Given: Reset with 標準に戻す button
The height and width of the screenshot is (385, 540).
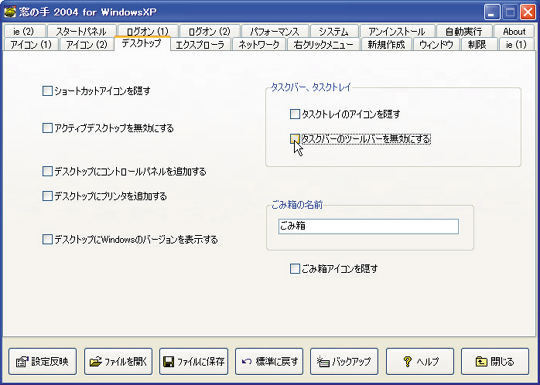Looking at the screenshot, I should 269,362.
